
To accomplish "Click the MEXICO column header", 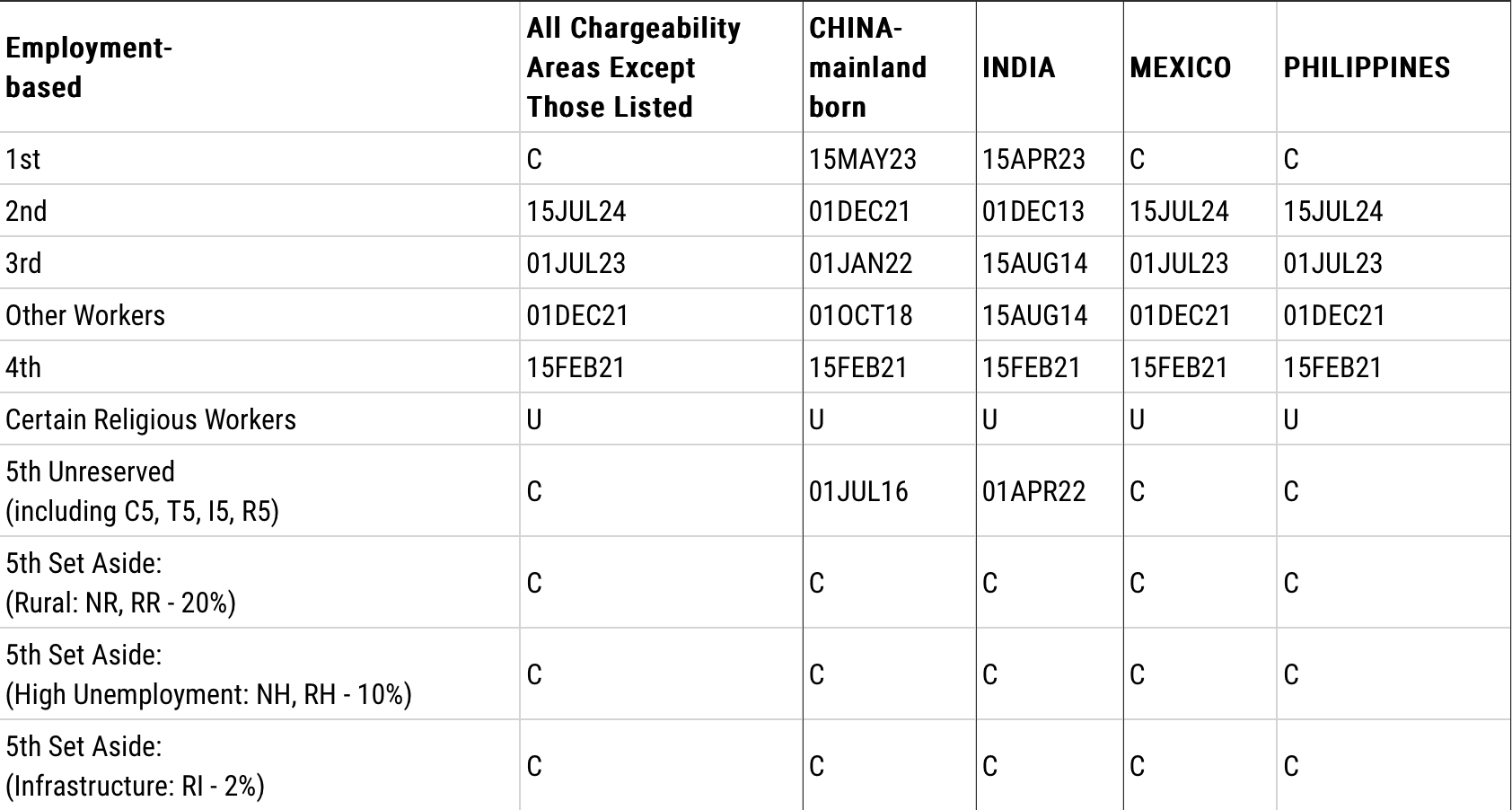I will [1180, 67].
